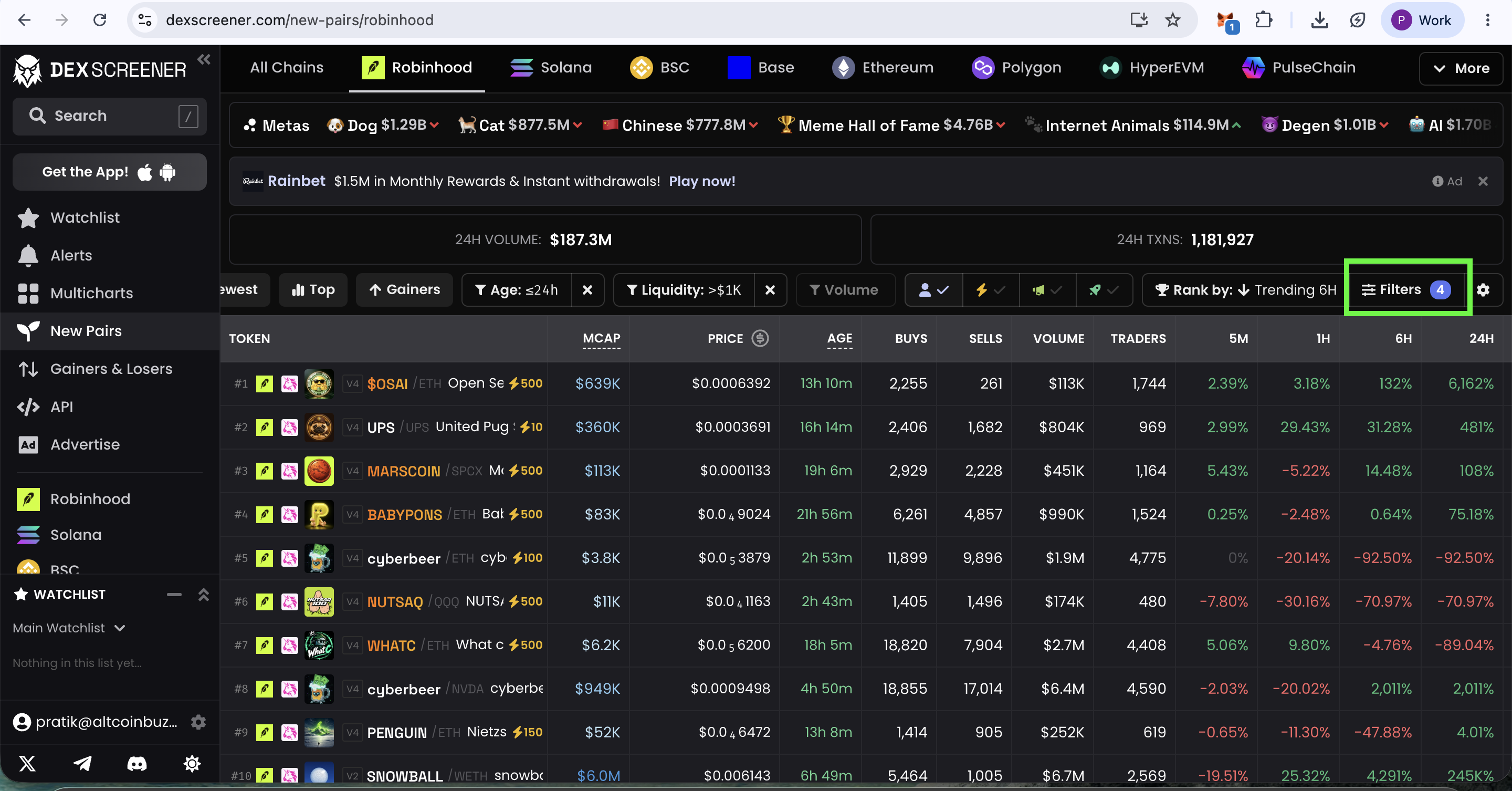Toggle the profile (person) filter
This screenshot has height=791, width=1512.
[x=934, y=289]
